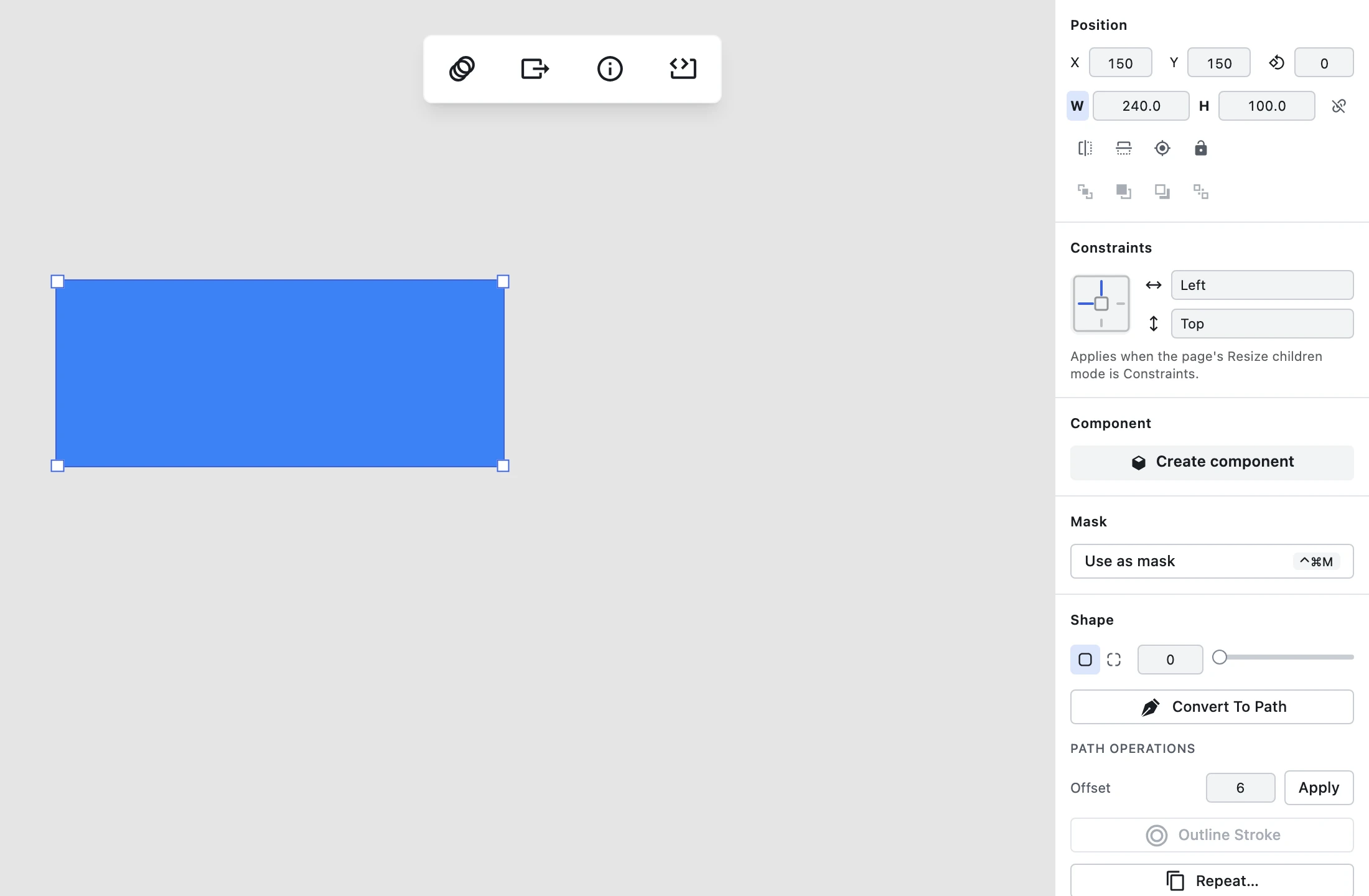This screenshot has width=1369, height=896.
Task: Click Use as mask button
Action: pyautogui.click(x=1212, y=561)
